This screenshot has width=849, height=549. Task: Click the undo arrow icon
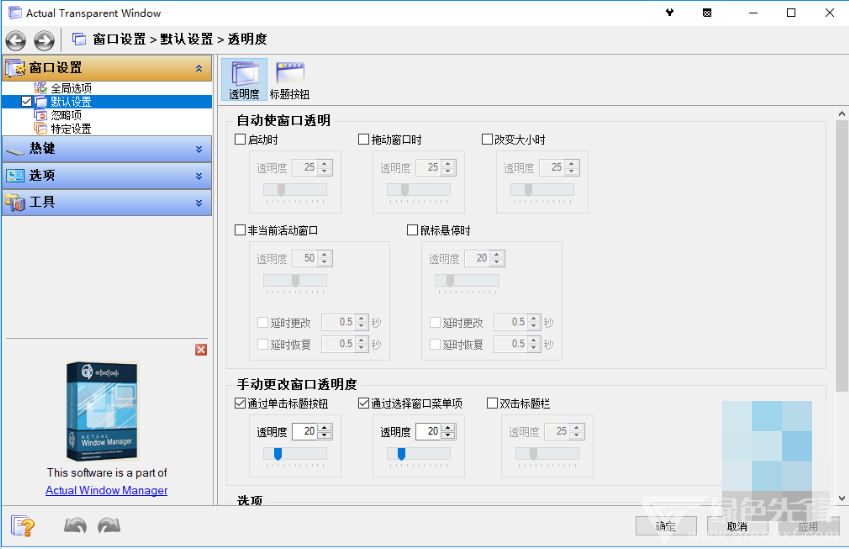click(x=75, y=525)
